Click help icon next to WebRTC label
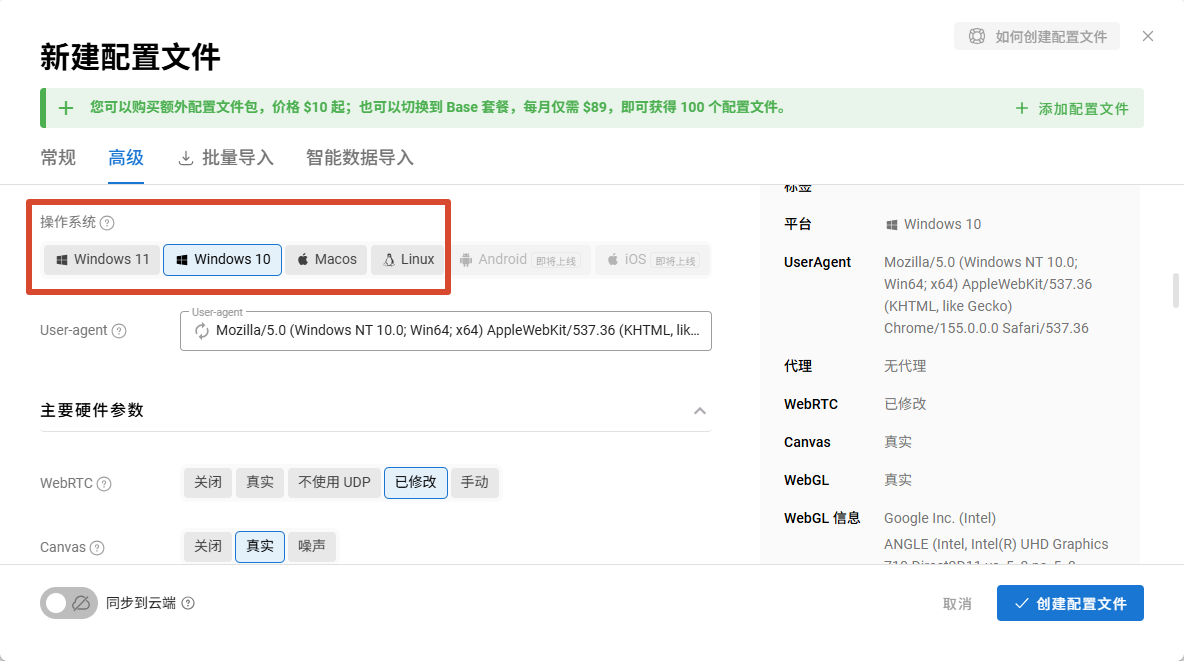 [x=104, y=483]
